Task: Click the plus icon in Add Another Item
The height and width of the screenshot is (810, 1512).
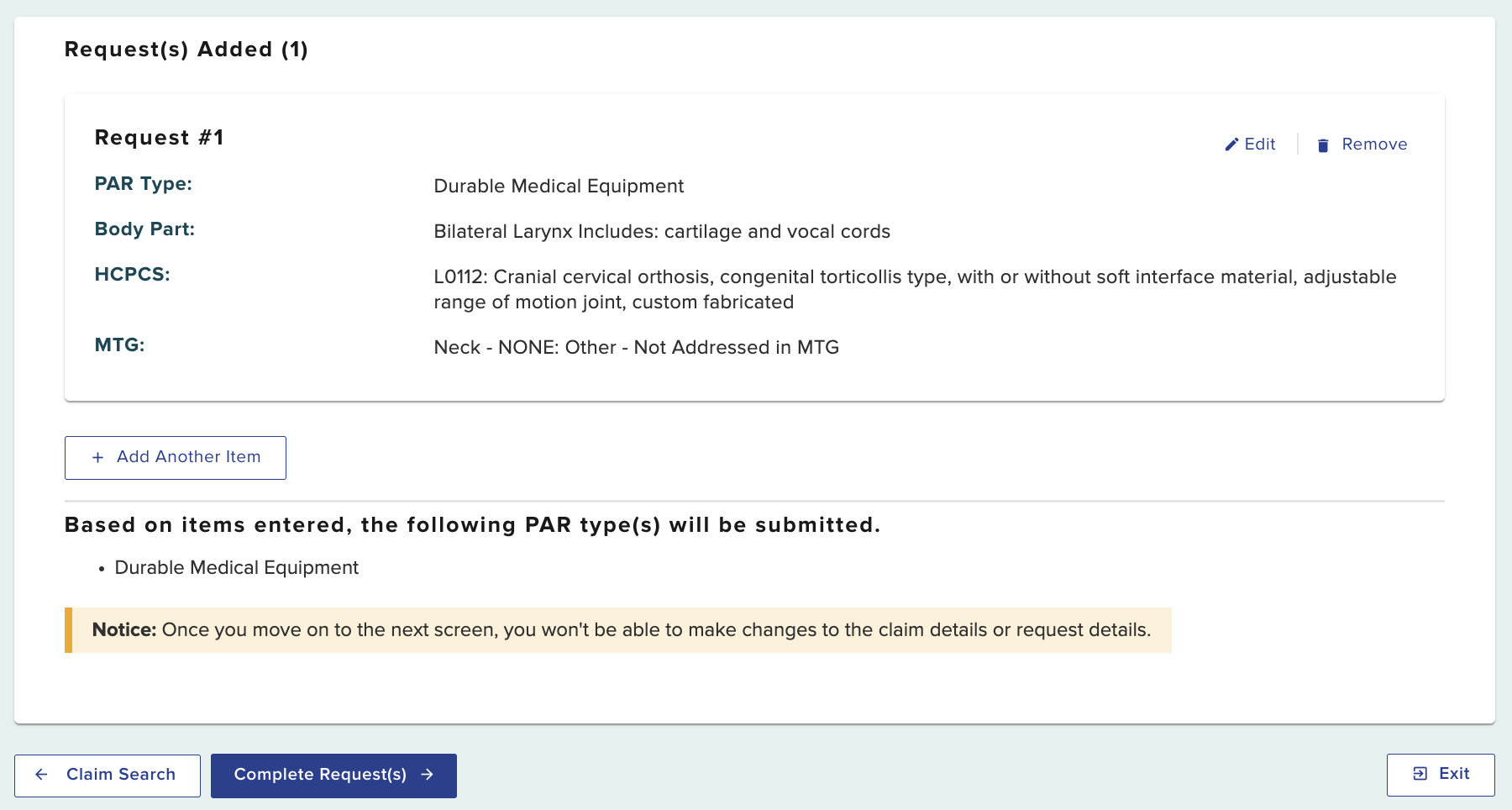Action: pos(98,457)
